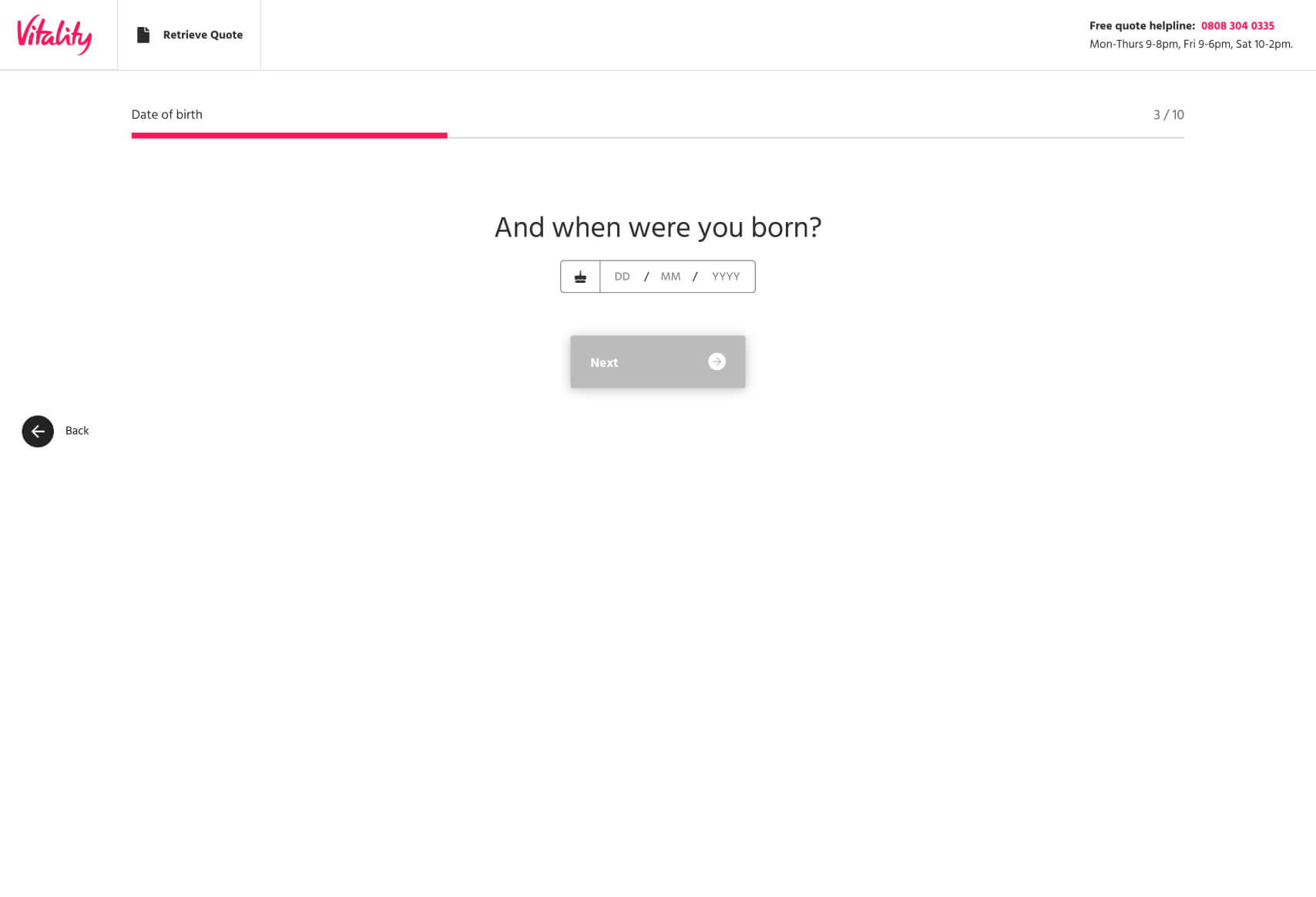Call helpline number 0808 304 0335
1316x897 pixels.
[x=1237, y=25]
